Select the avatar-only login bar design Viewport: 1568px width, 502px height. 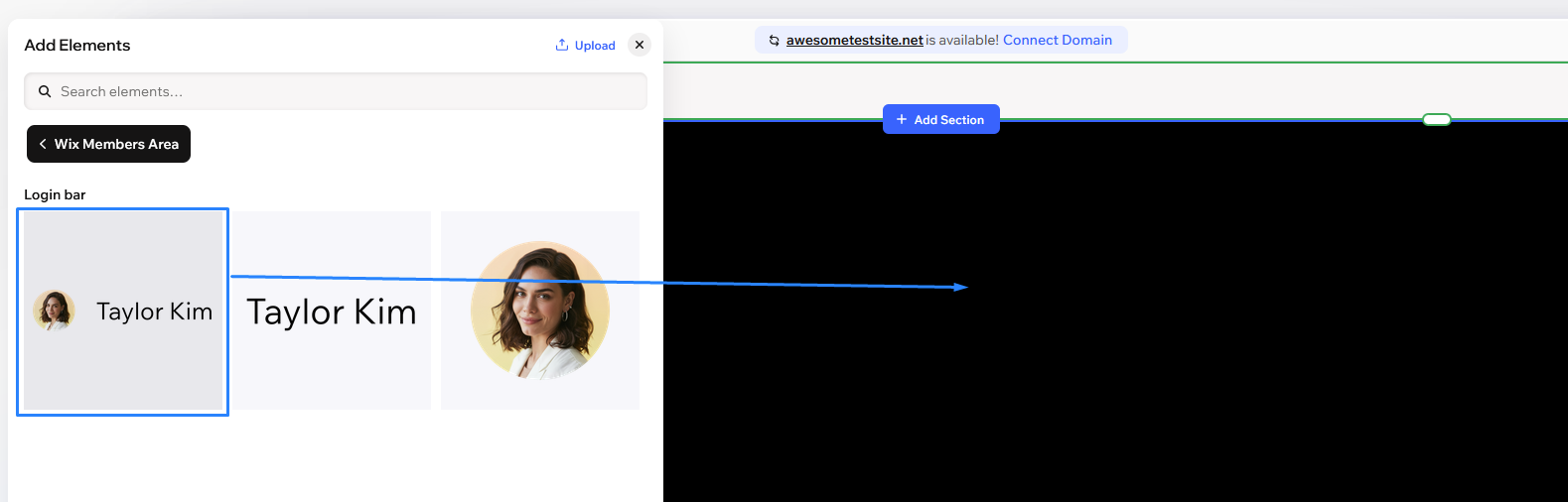540,311
